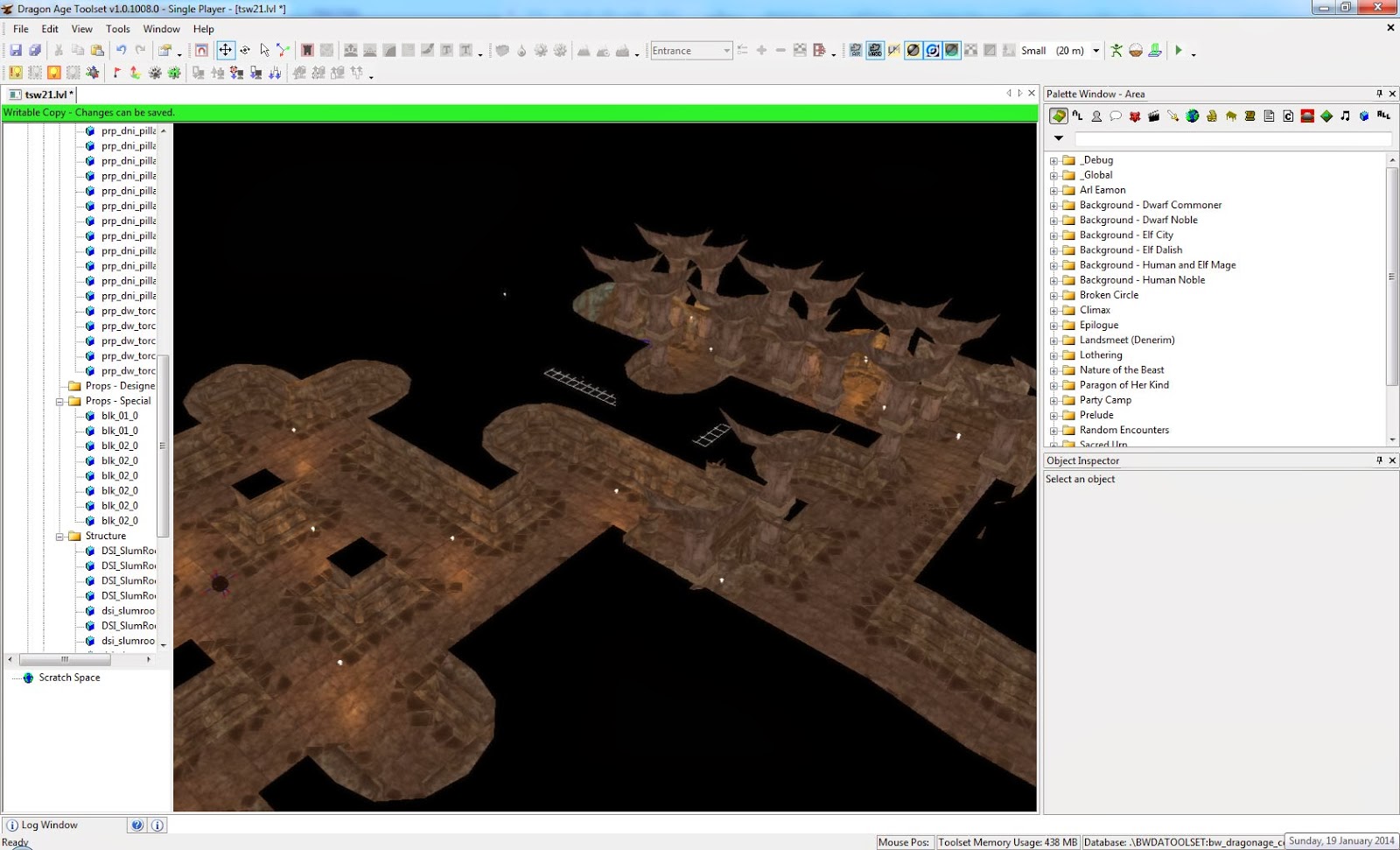Click the sword item palette icon

pos(1173,116)
